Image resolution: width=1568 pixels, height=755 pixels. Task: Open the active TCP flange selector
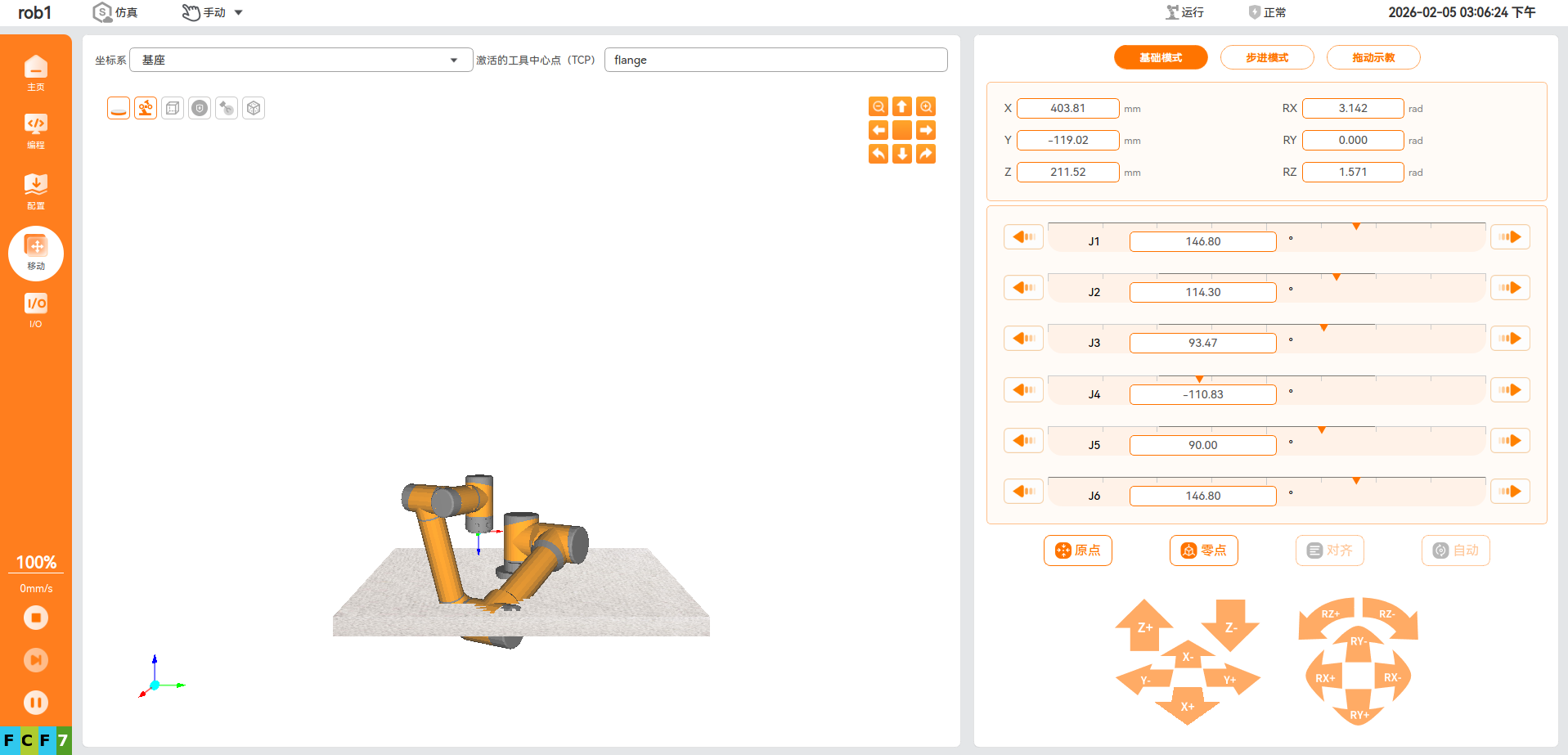(775, 60)
